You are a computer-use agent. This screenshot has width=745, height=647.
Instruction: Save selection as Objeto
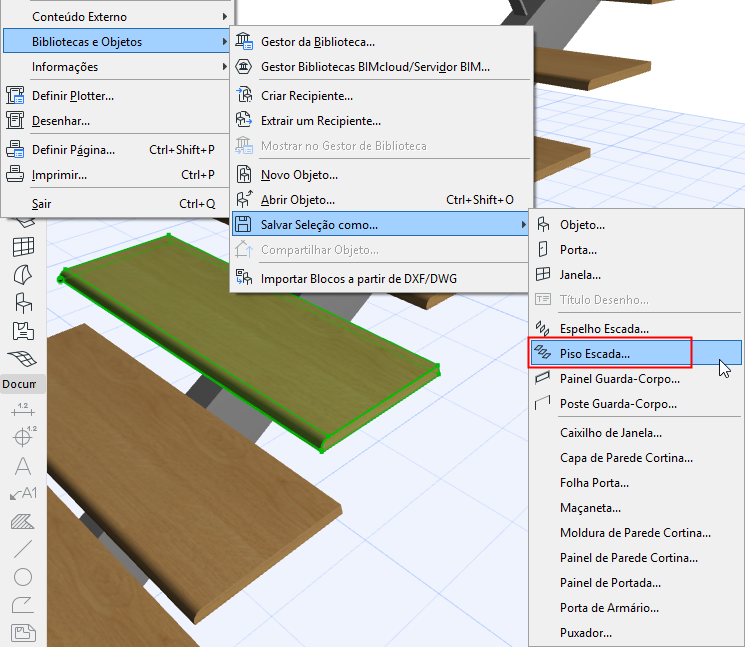pos(636,225)
